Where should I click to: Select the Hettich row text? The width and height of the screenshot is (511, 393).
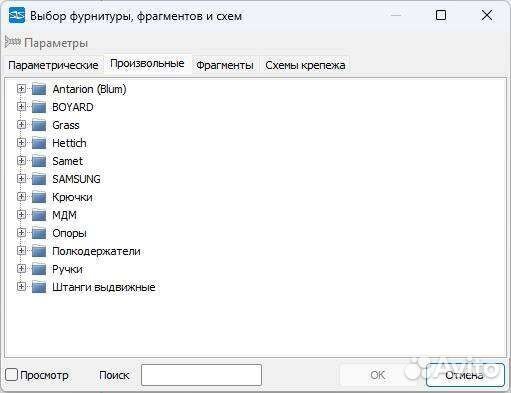tap(69, 143)
